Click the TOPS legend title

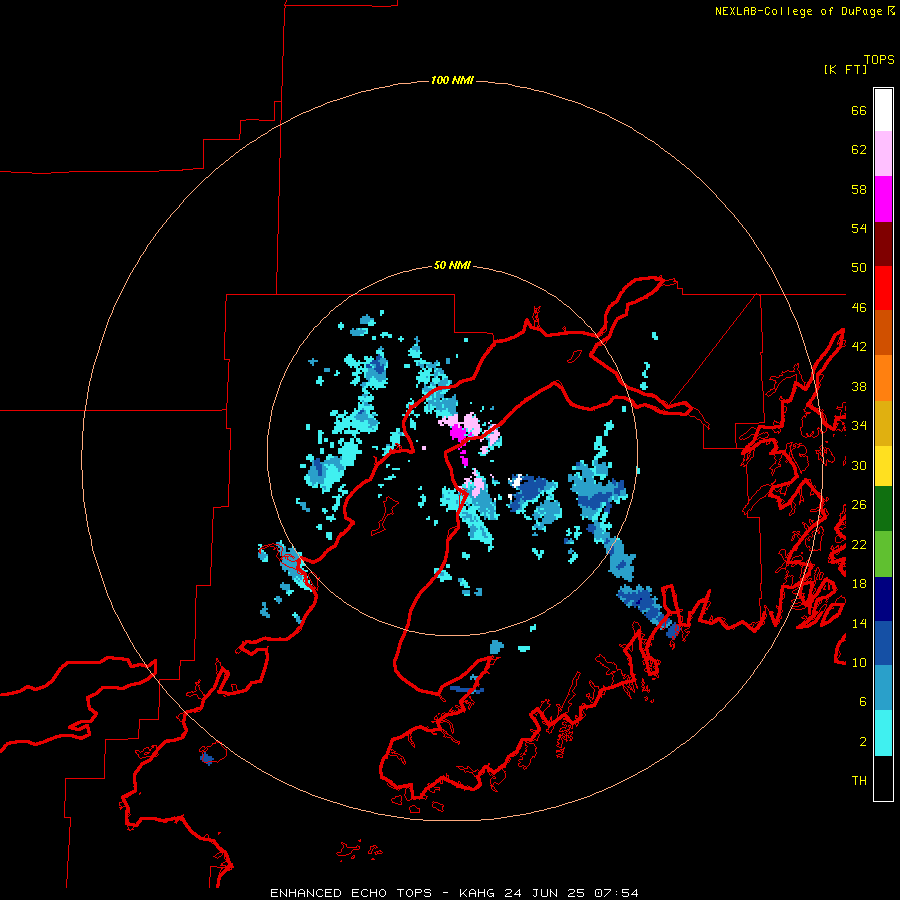point(879,59)
